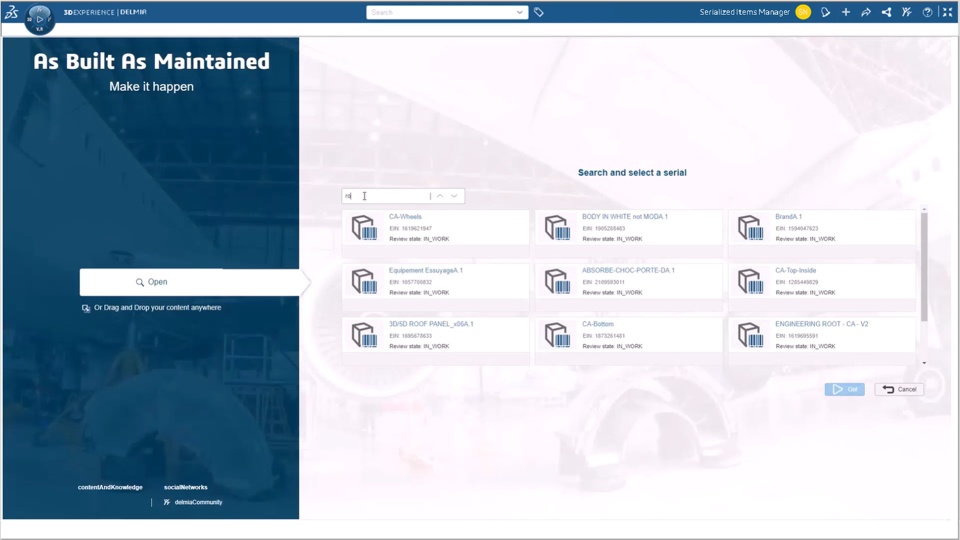960x540 pixels.
Task: Select BrandA.1 title text
Action: click(x=789, y=217)
